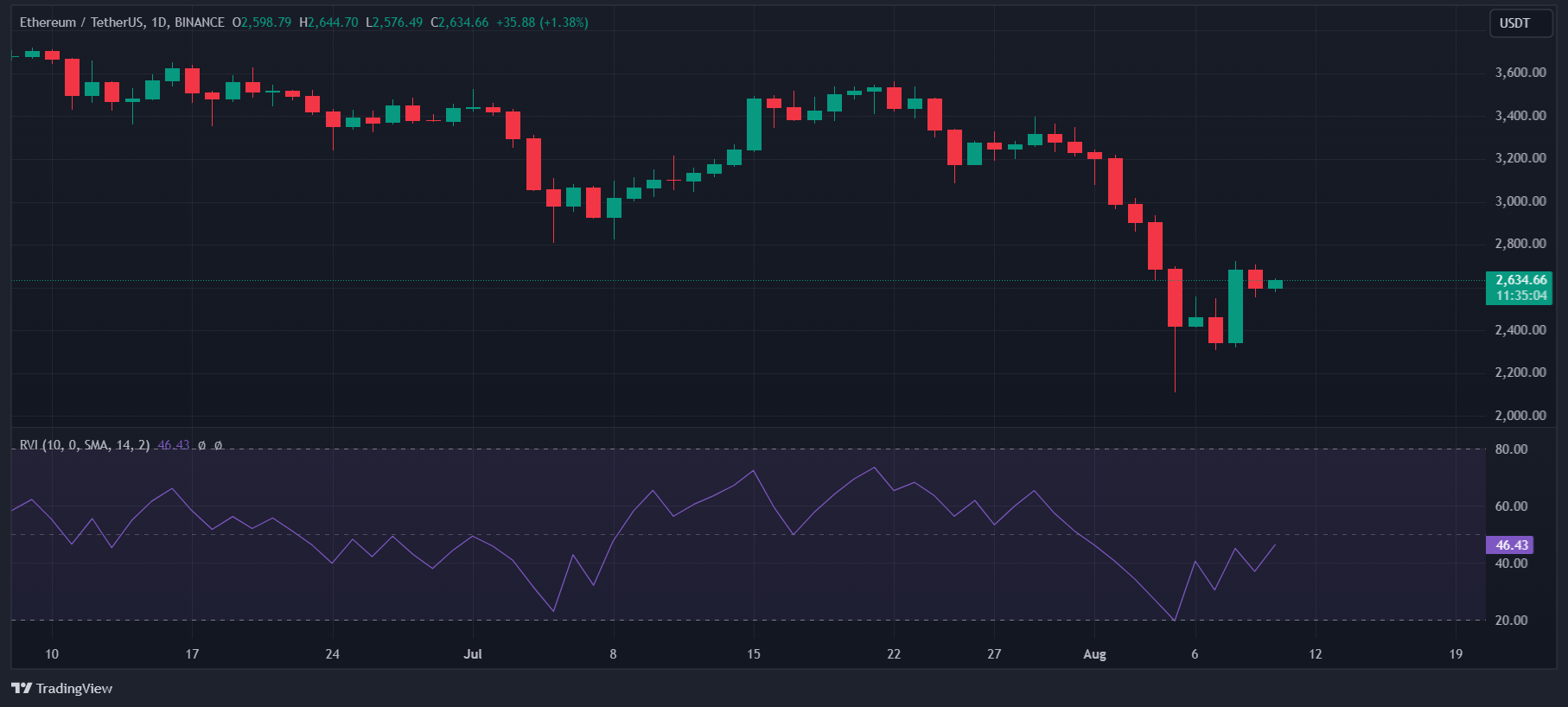The height and width of the screenshot is (707, 1568).
Task: Click the 3,000.00 price axis label
Action: tap(1520, 201)
